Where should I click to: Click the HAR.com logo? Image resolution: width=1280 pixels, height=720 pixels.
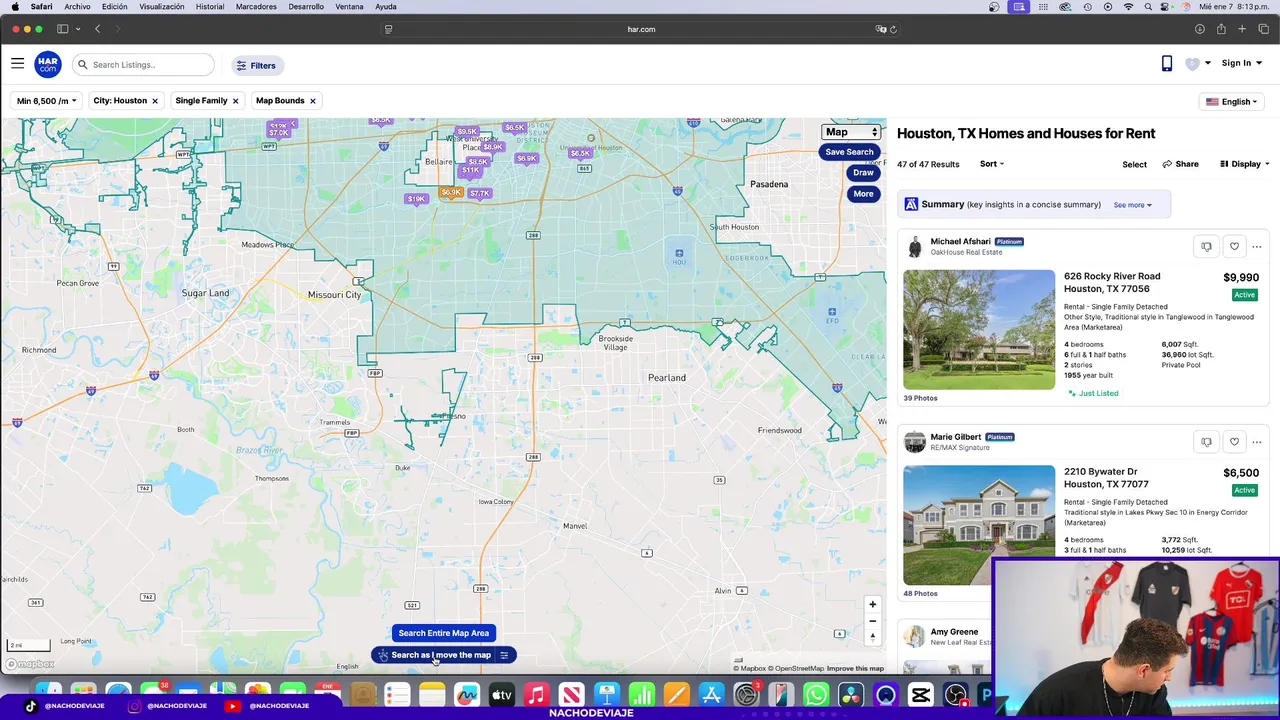(x=48, y=65)
